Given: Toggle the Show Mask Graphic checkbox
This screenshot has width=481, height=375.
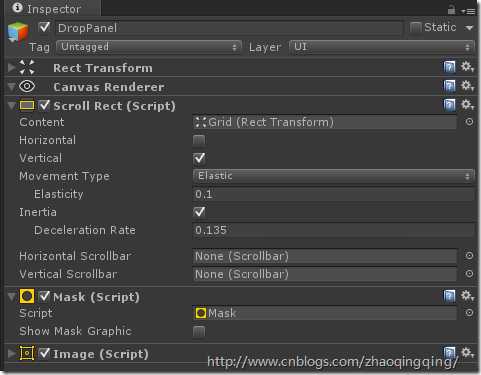Looking at the screenshot, I should 199,331.
